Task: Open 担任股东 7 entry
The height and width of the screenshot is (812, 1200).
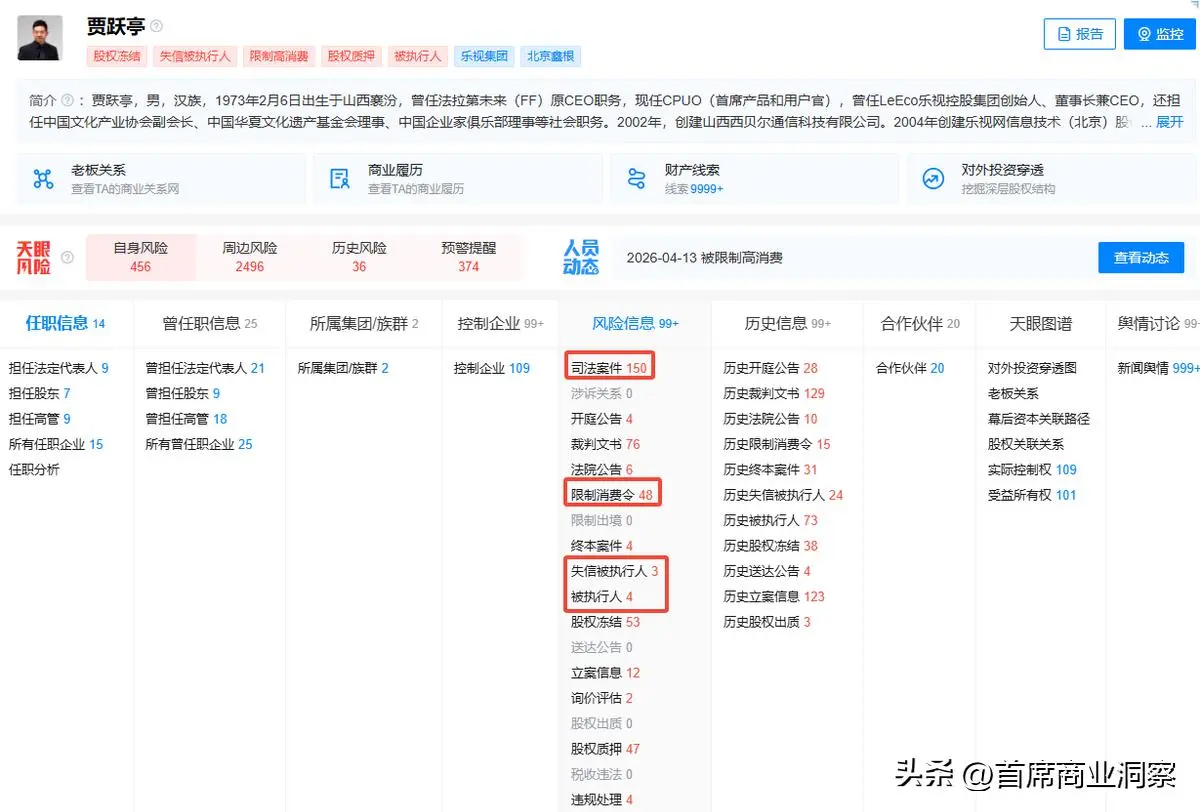Action: coord(39,393)
